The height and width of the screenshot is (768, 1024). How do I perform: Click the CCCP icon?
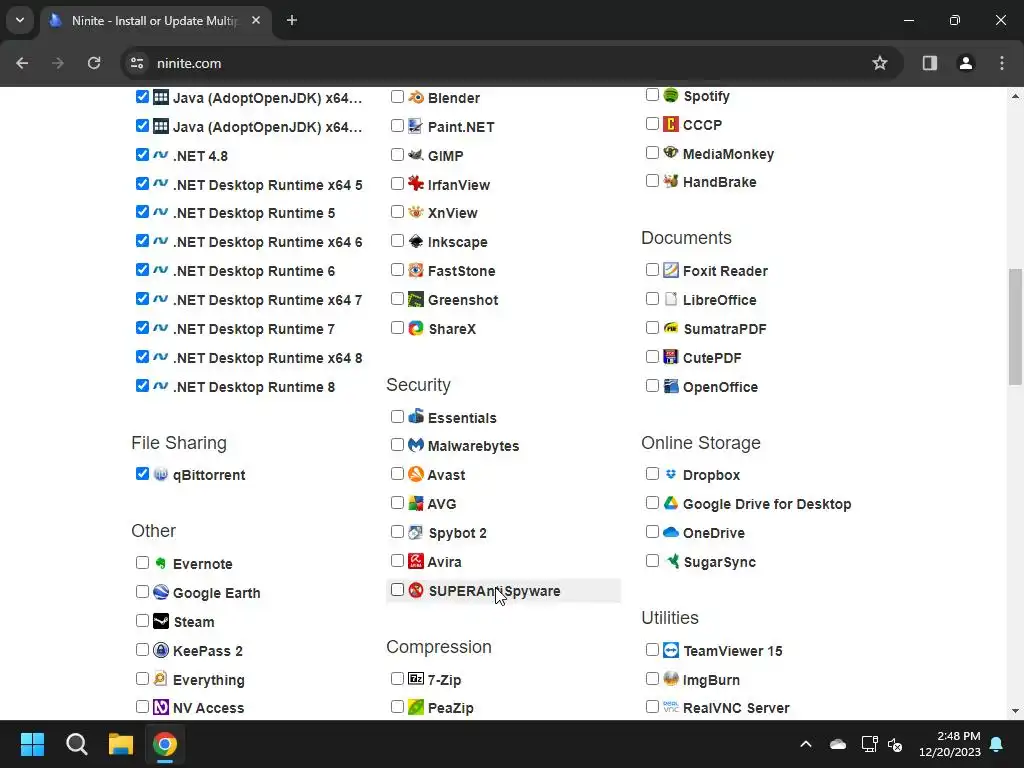[671, 123]
